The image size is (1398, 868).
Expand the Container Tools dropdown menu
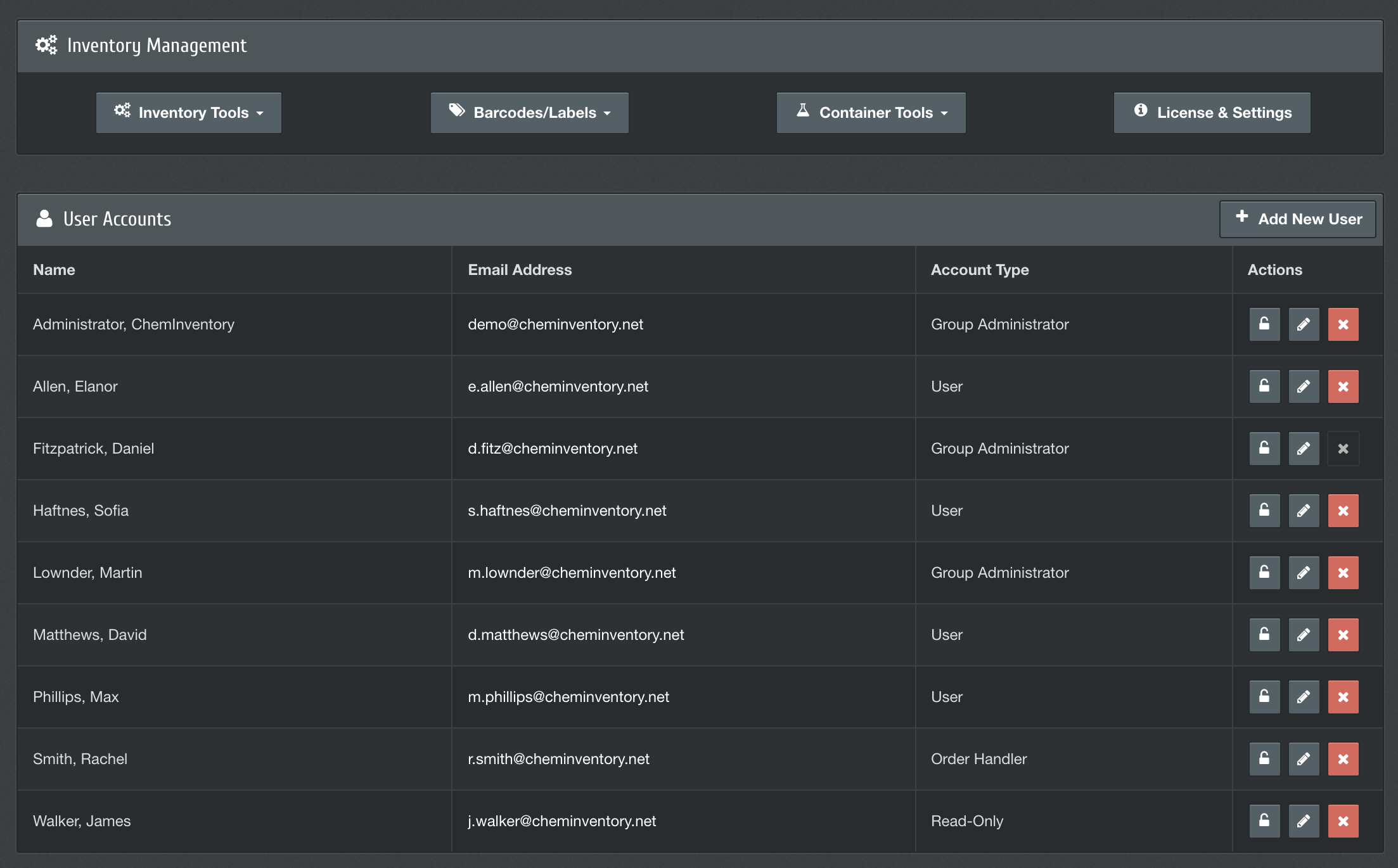(x=870, y=112)
